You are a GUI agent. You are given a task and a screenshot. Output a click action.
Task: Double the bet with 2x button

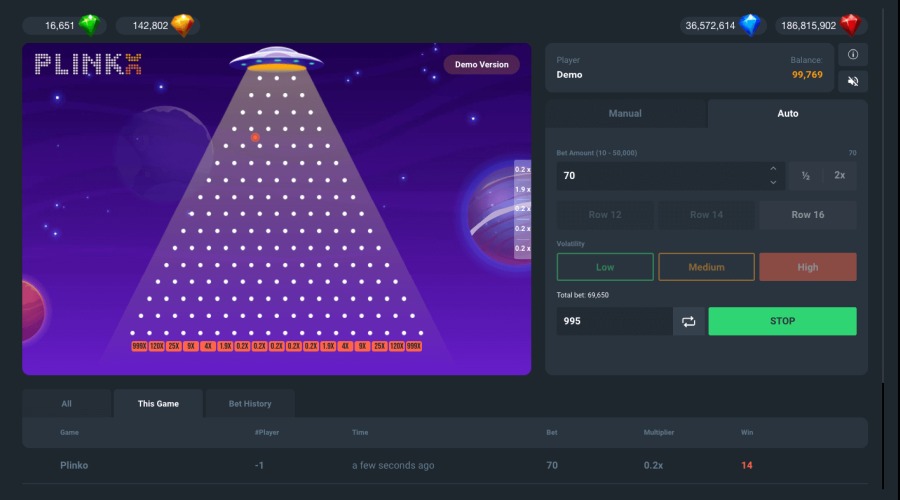(x=840, y=175)
